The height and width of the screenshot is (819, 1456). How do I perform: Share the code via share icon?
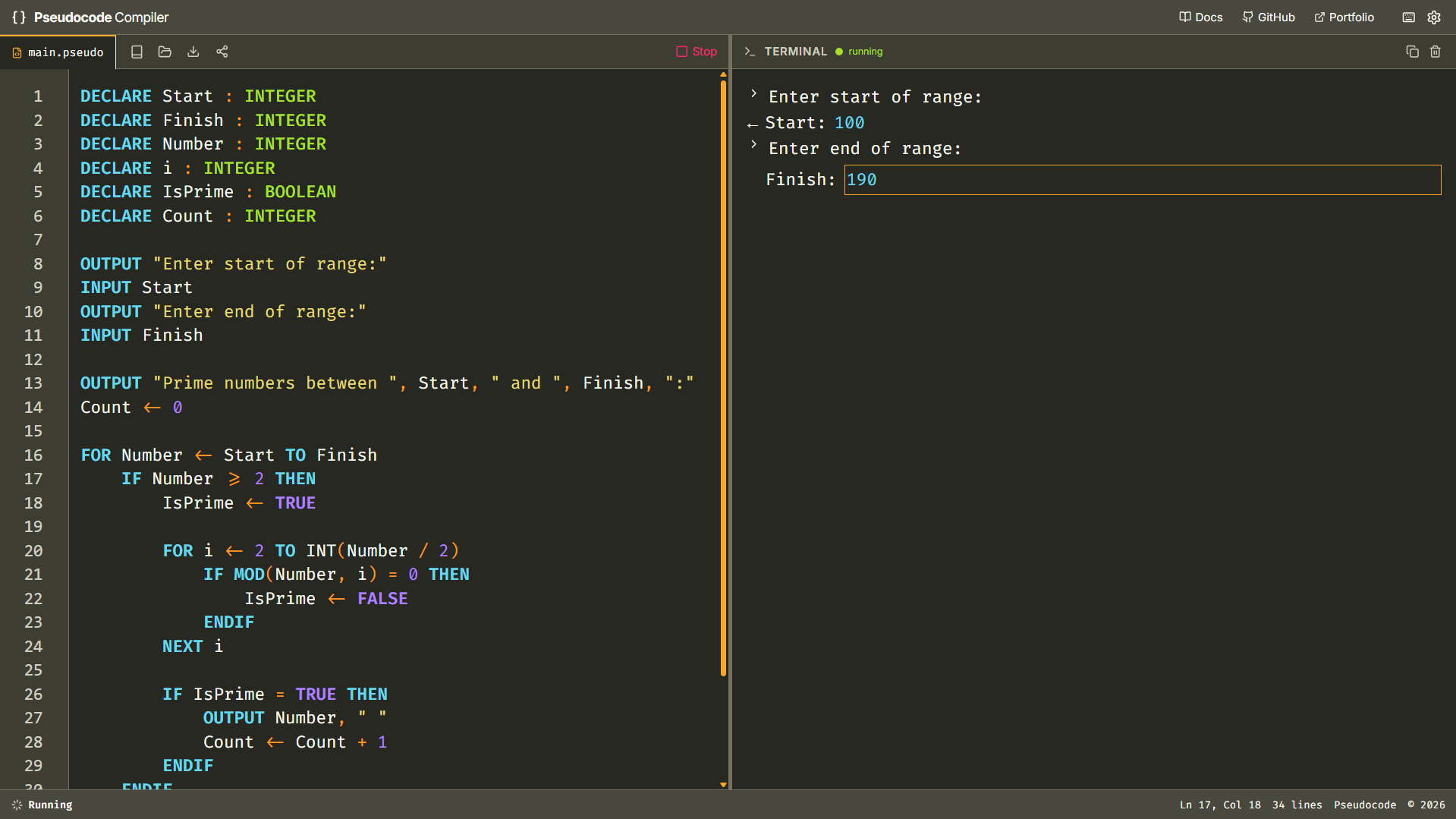click(222, 52)
